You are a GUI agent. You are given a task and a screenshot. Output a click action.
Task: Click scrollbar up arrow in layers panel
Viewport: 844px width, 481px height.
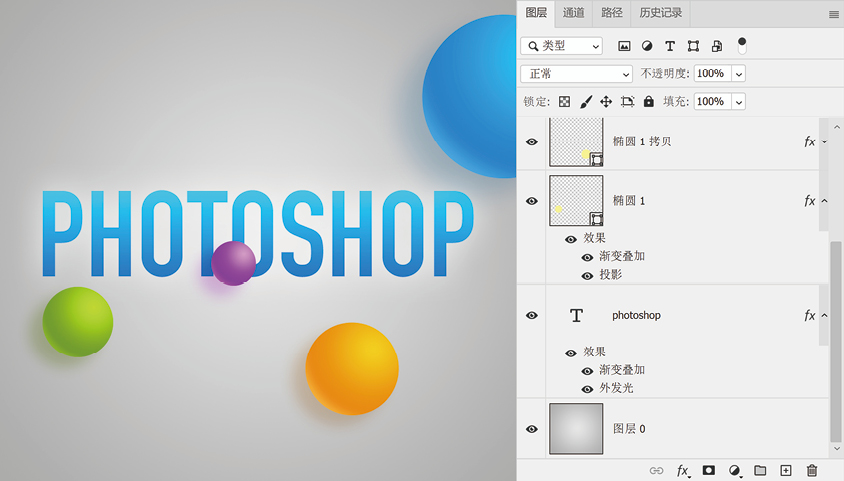tap(836, 127)
